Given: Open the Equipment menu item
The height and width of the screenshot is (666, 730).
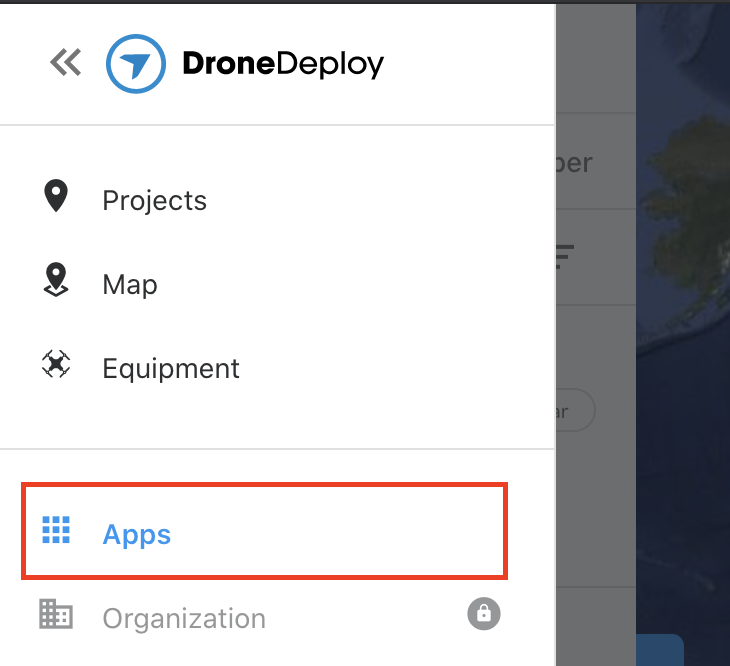Looking at the screenshot, I should (171, 369).
